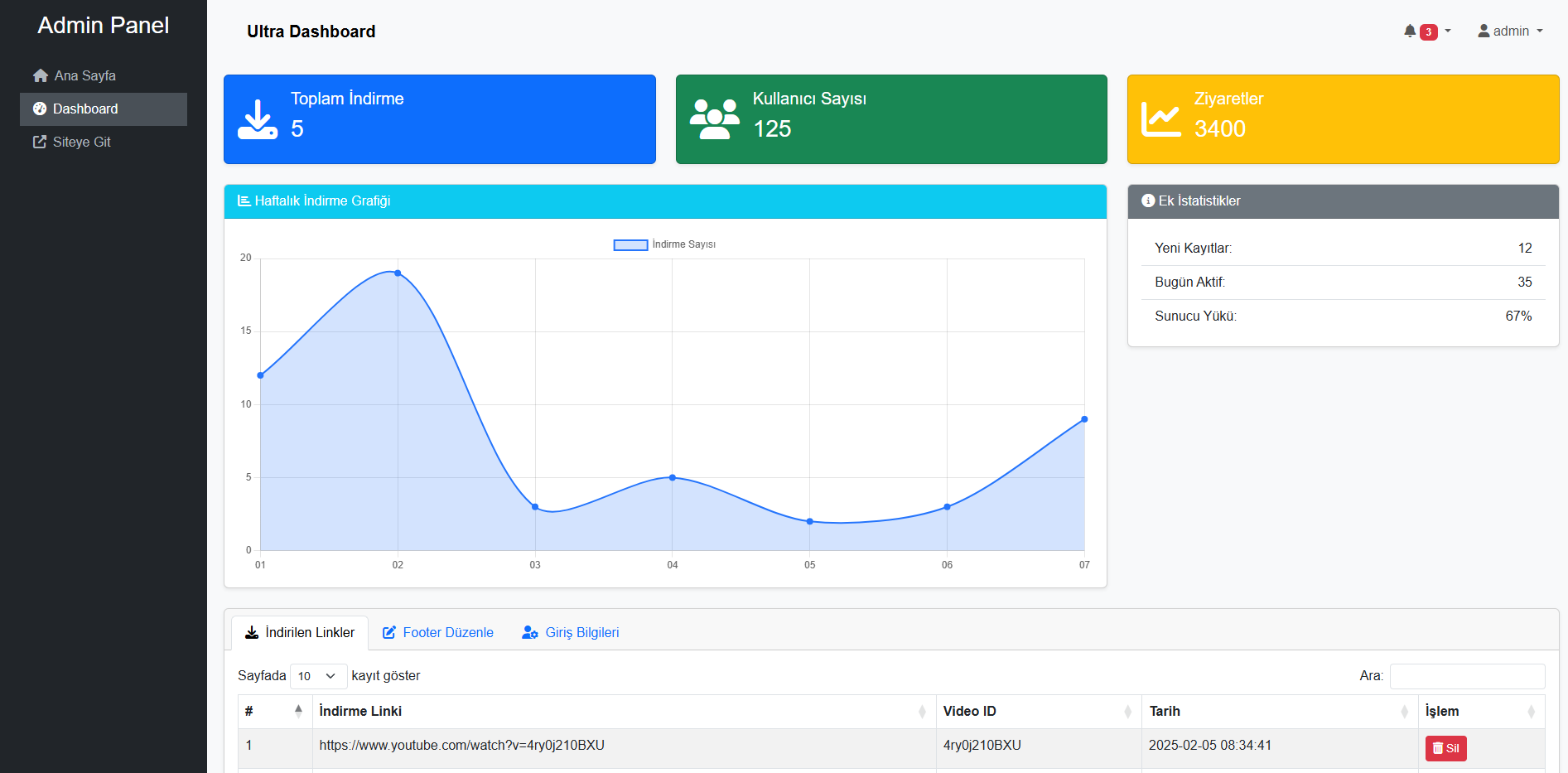This screenshot has height=773, width=1568.
Task: Click the chart icon in Haftalık İndirme Grafiği header
Action: [244, 200]
